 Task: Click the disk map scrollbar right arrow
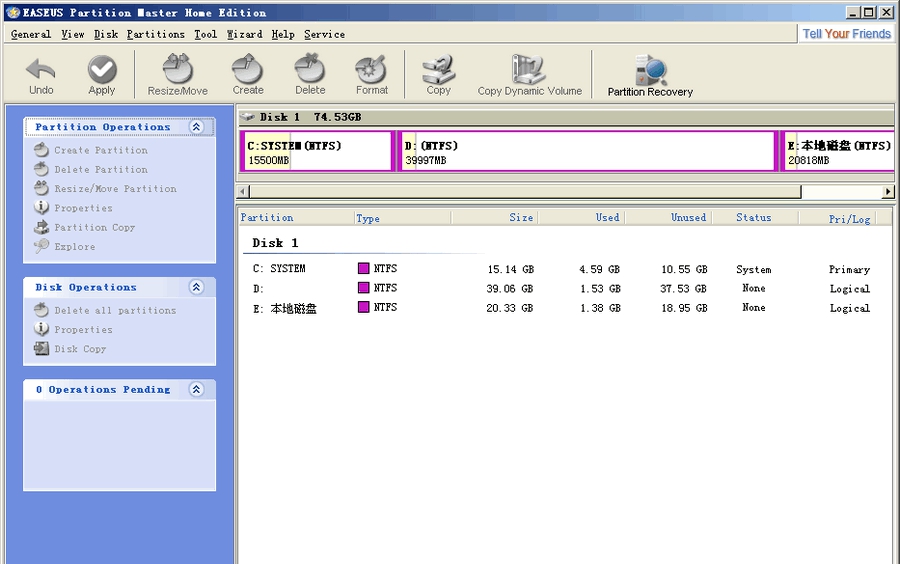pyautogui.click(x=888, y=191)
